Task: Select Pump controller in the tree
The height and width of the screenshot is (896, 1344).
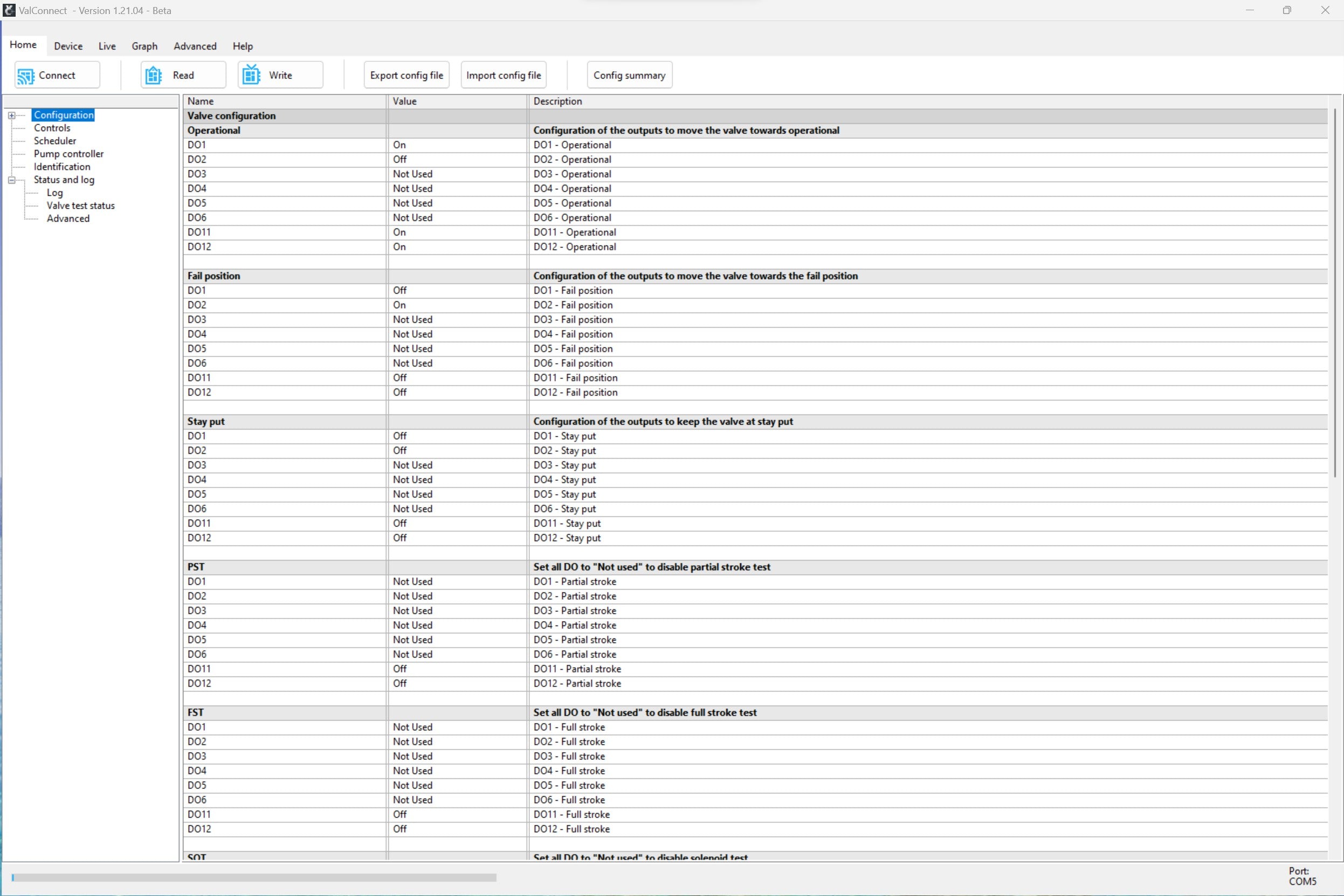Action: (x=68, y=154)
